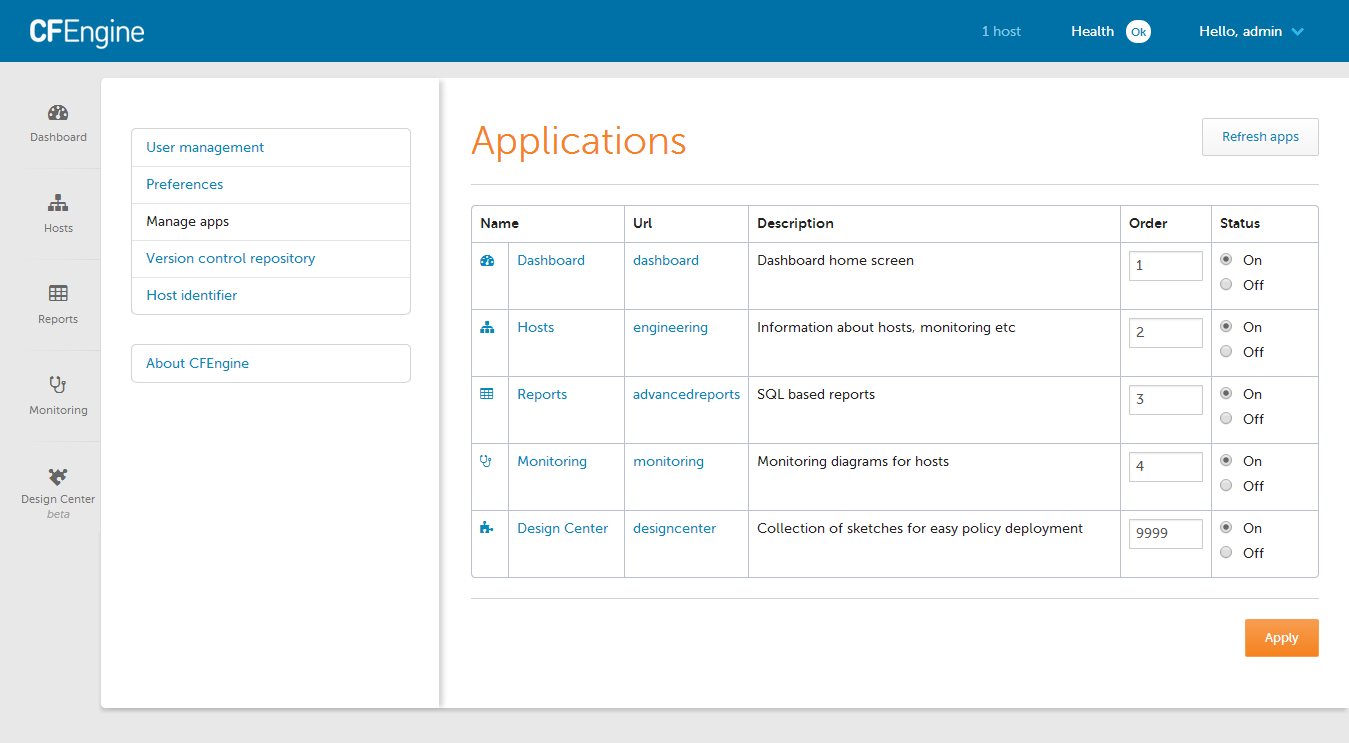
Task: Click the engineering url link
Action: click(670, 327)
